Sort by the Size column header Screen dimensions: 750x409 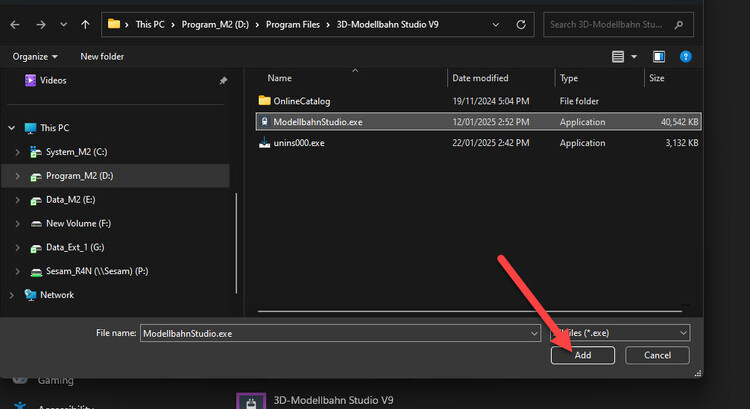click(656, 78)
